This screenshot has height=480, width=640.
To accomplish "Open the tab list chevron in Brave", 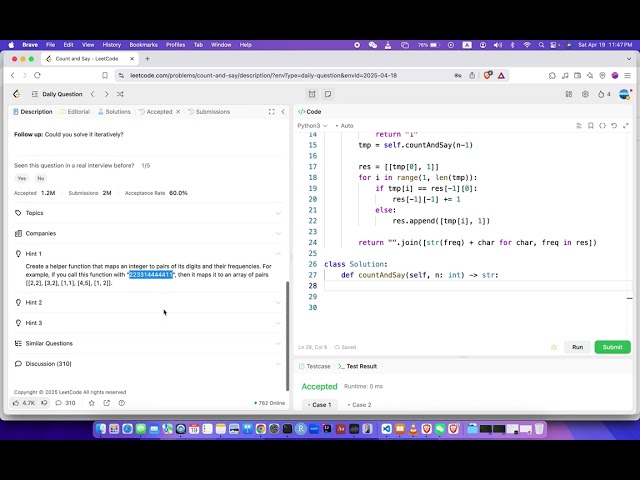I will click(629, 59).
